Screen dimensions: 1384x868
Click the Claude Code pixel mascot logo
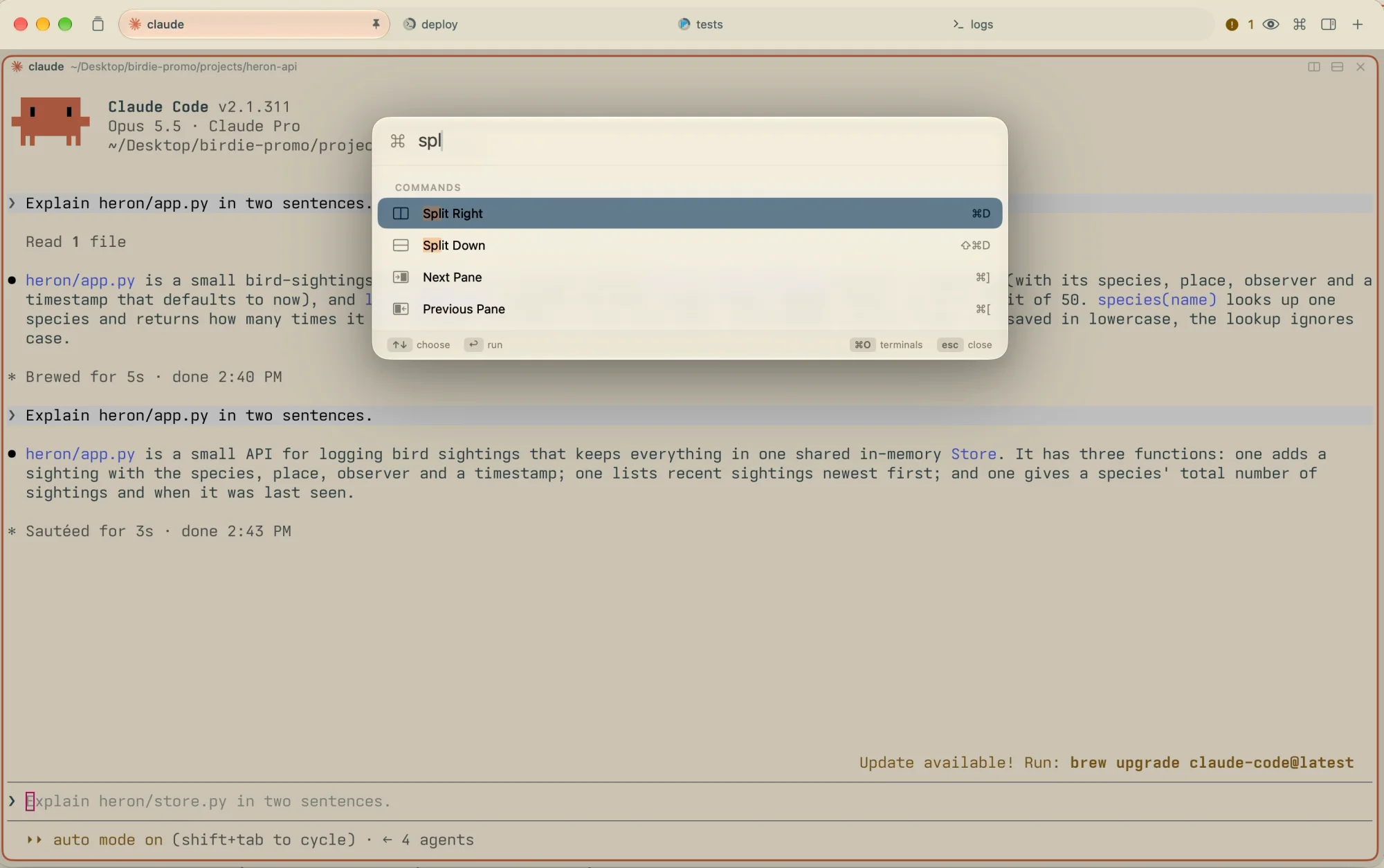click(x=51, y=122)
